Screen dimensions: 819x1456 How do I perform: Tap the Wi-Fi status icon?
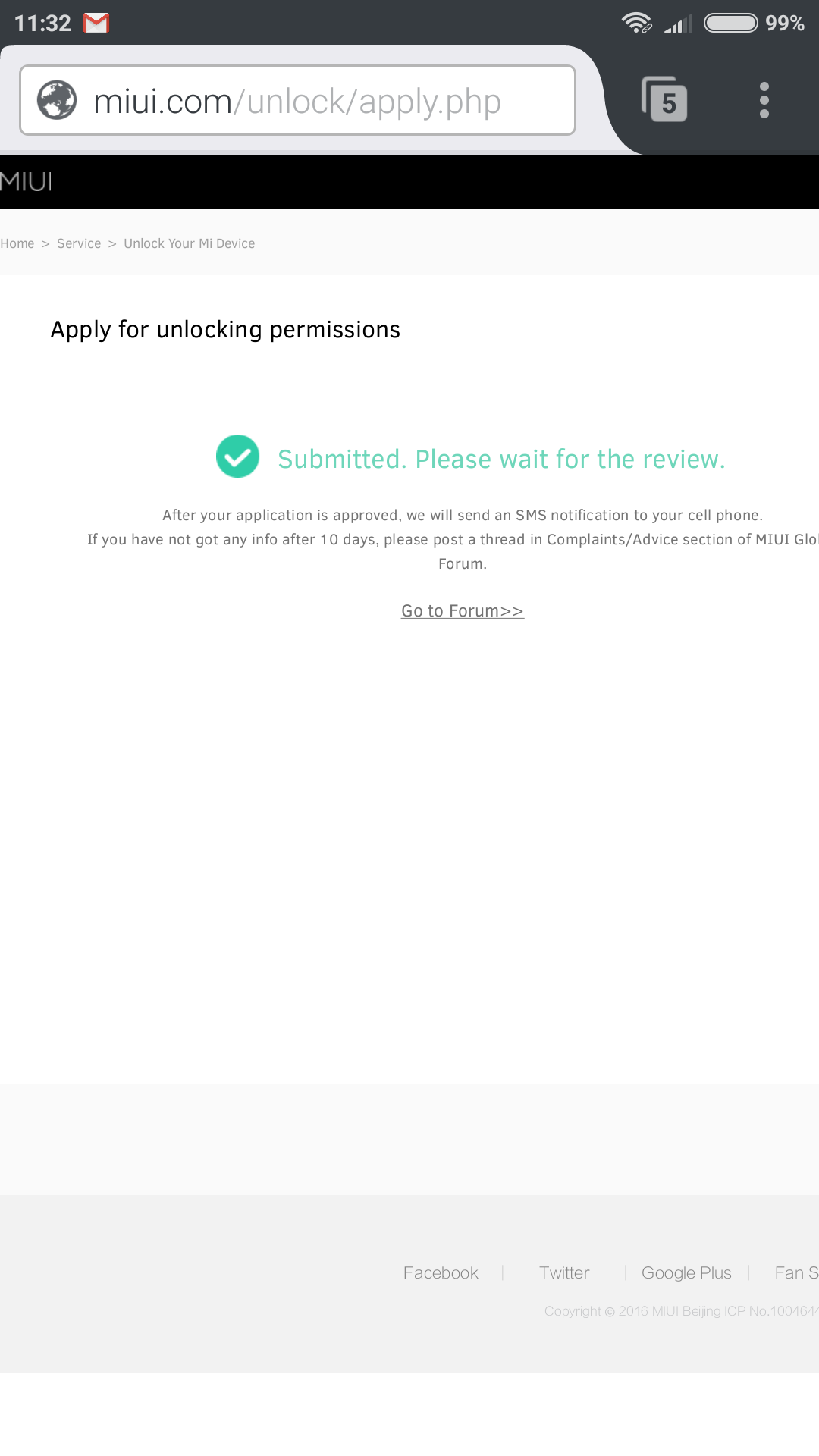(x=637, y=24)
